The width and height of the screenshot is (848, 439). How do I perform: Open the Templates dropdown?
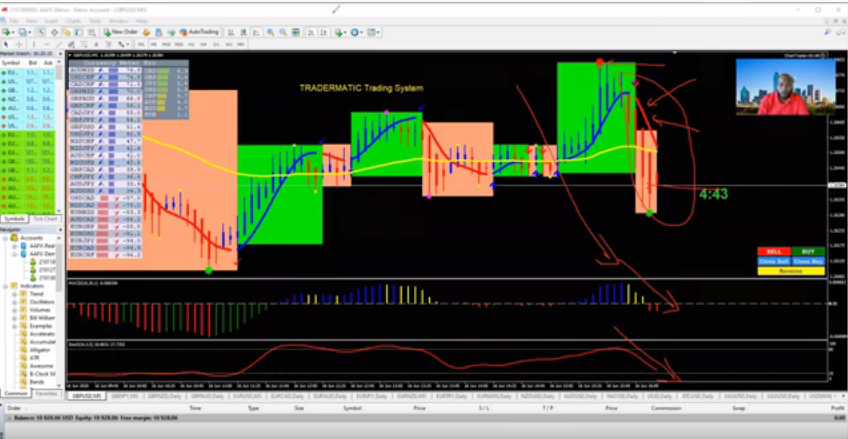(374, 32)
